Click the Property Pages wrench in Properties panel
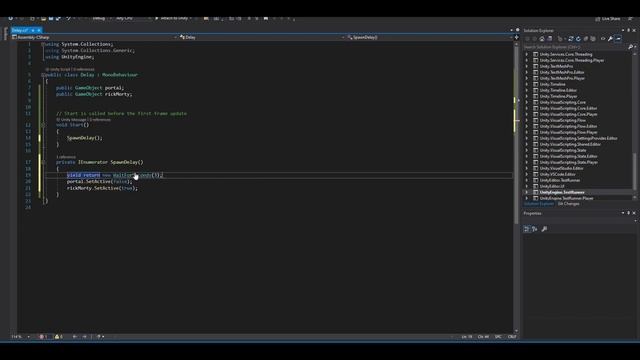640x360 pixels. (x=544, y=229)
